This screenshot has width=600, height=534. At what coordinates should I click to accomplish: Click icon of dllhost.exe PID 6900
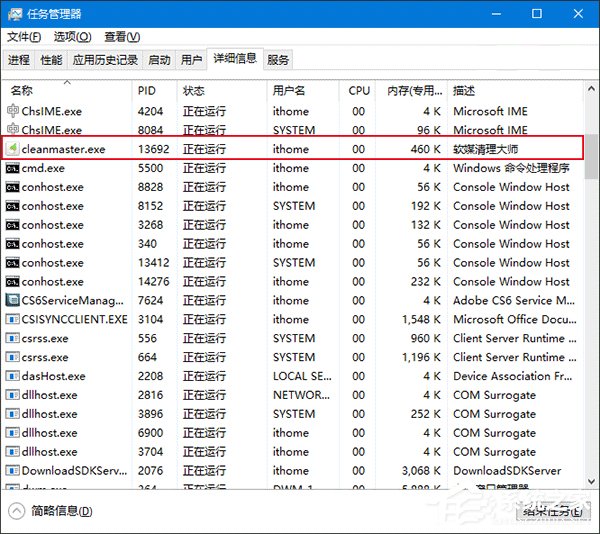(13, 433)
